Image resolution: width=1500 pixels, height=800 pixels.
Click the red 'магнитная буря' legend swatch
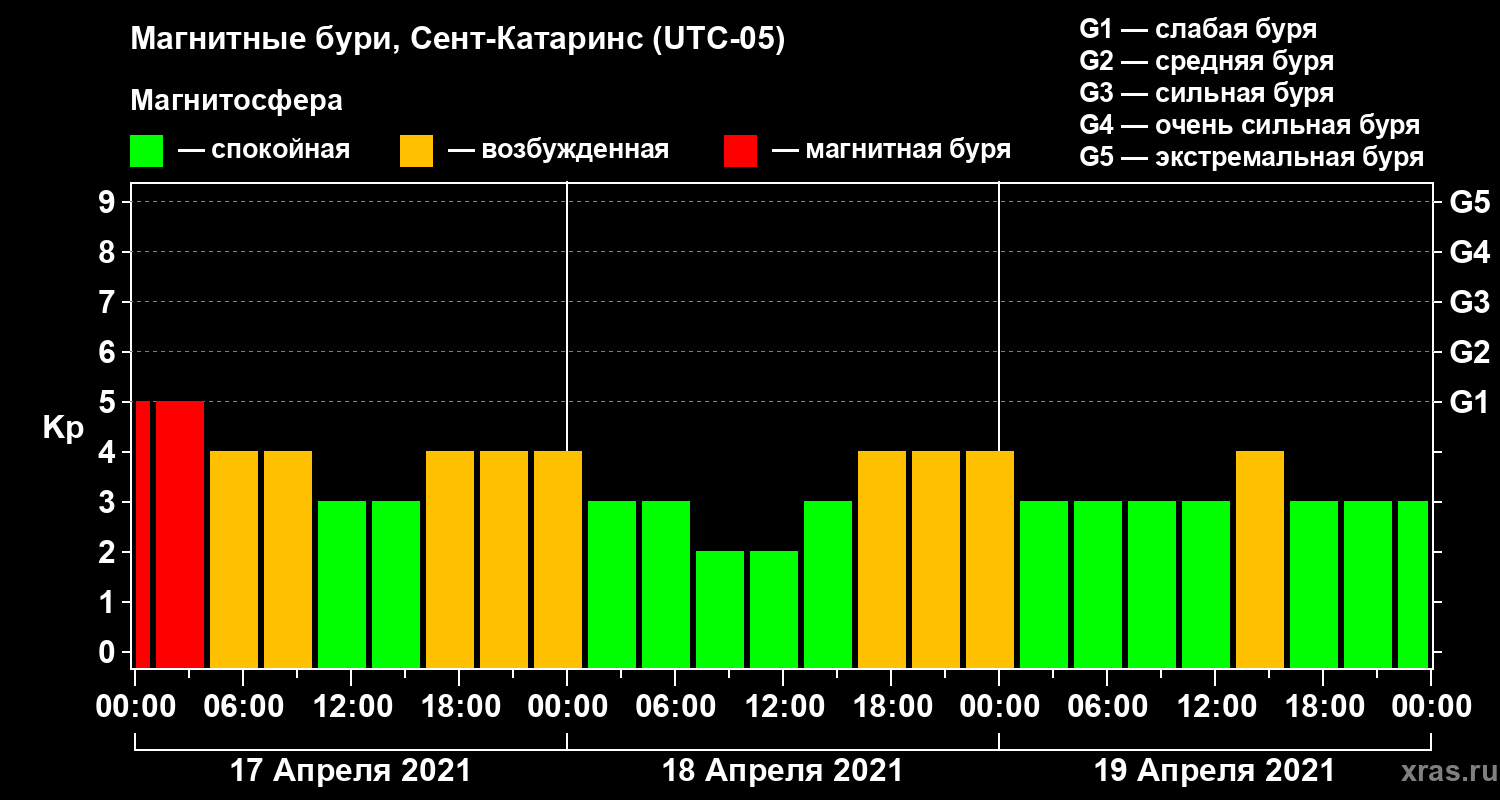(x=740, y=151)
